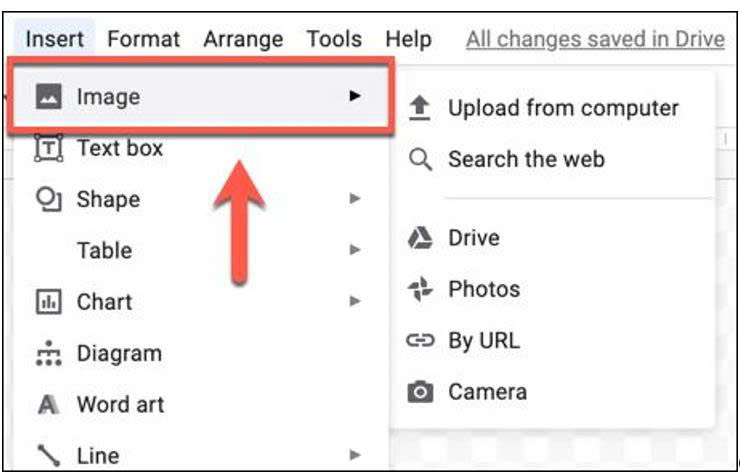Image resolution: width=740 pixels, height=474 pixels.
Task: Click the Chart icon
Action: point(48,302)
